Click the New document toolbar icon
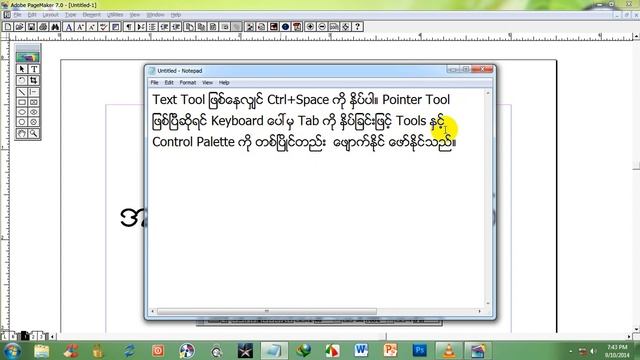Screen dimensions: 640x360 coord(8,27)
